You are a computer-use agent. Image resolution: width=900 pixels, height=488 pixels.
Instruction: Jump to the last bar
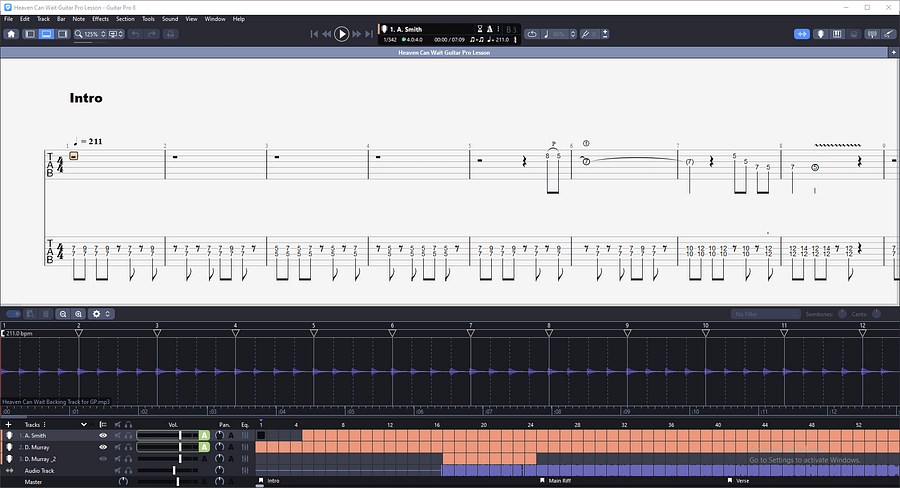pyautogui.click(x=369, y=34)
